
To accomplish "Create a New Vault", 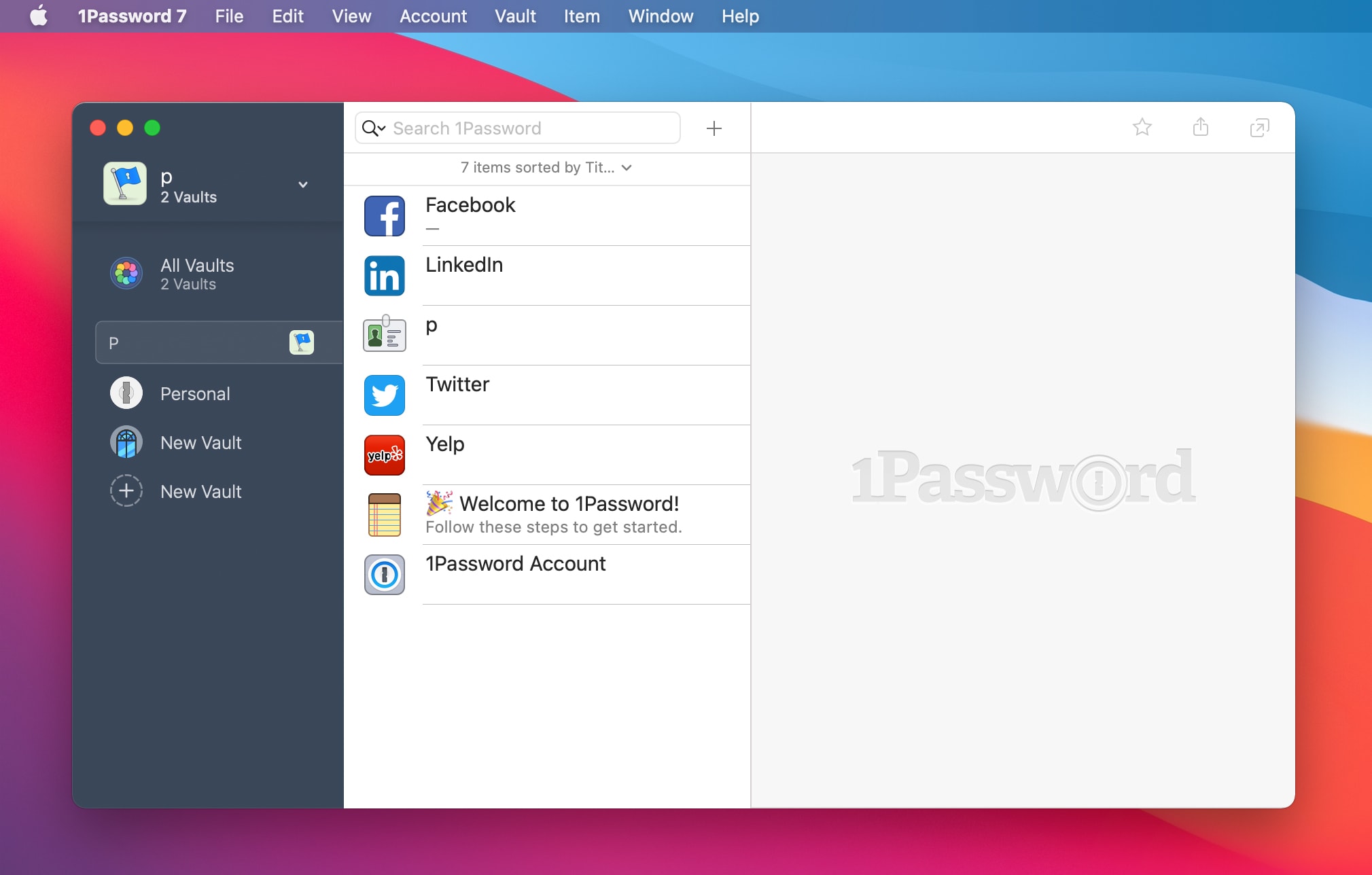I will click(200, 490).
